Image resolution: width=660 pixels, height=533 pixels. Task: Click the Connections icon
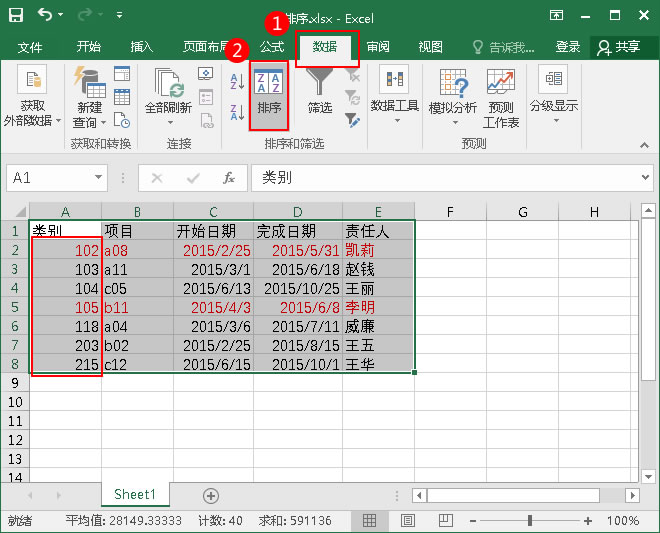(206, 74)
